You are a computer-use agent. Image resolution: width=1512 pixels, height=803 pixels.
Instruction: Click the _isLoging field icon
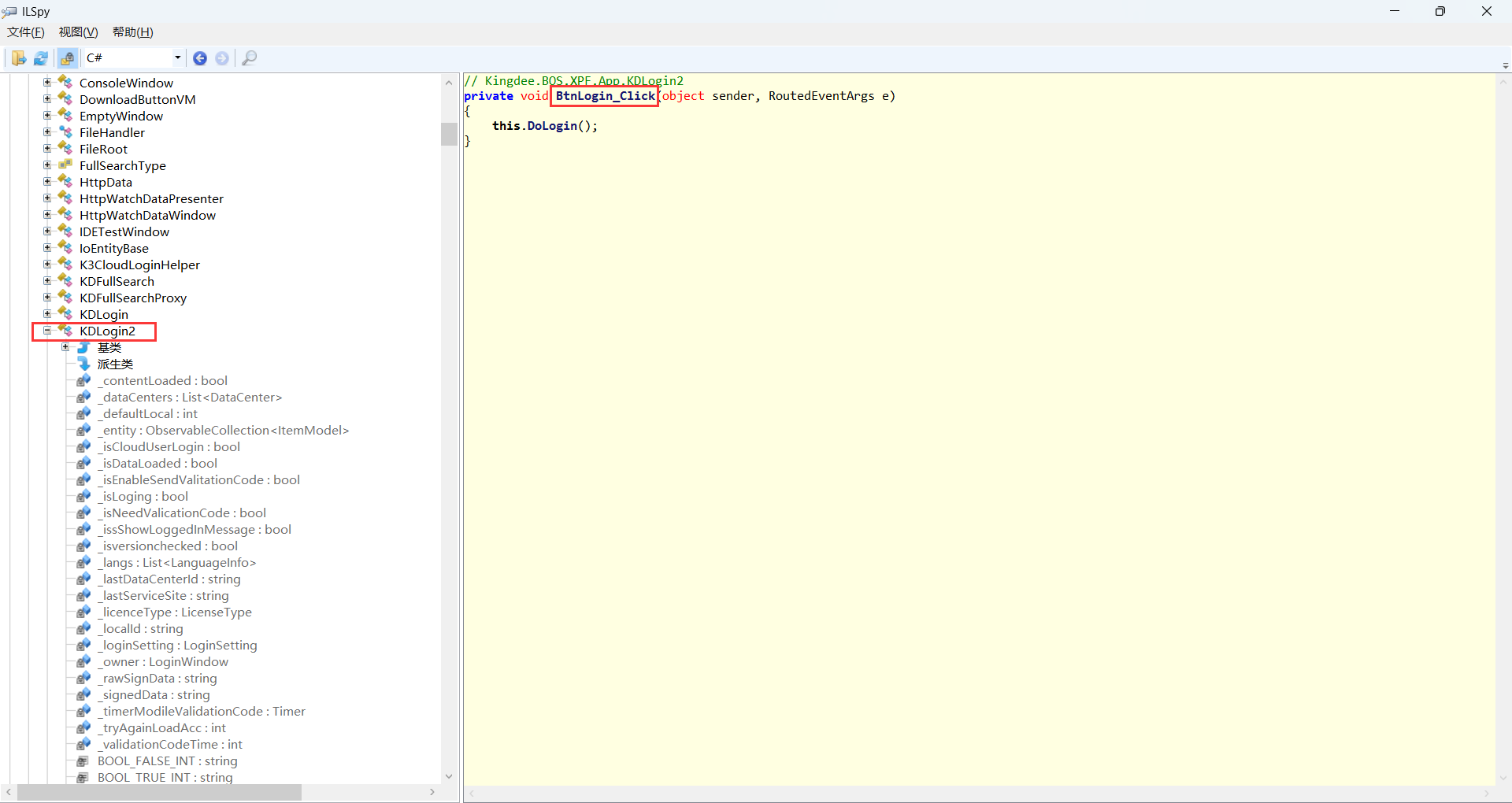point(83,496)
